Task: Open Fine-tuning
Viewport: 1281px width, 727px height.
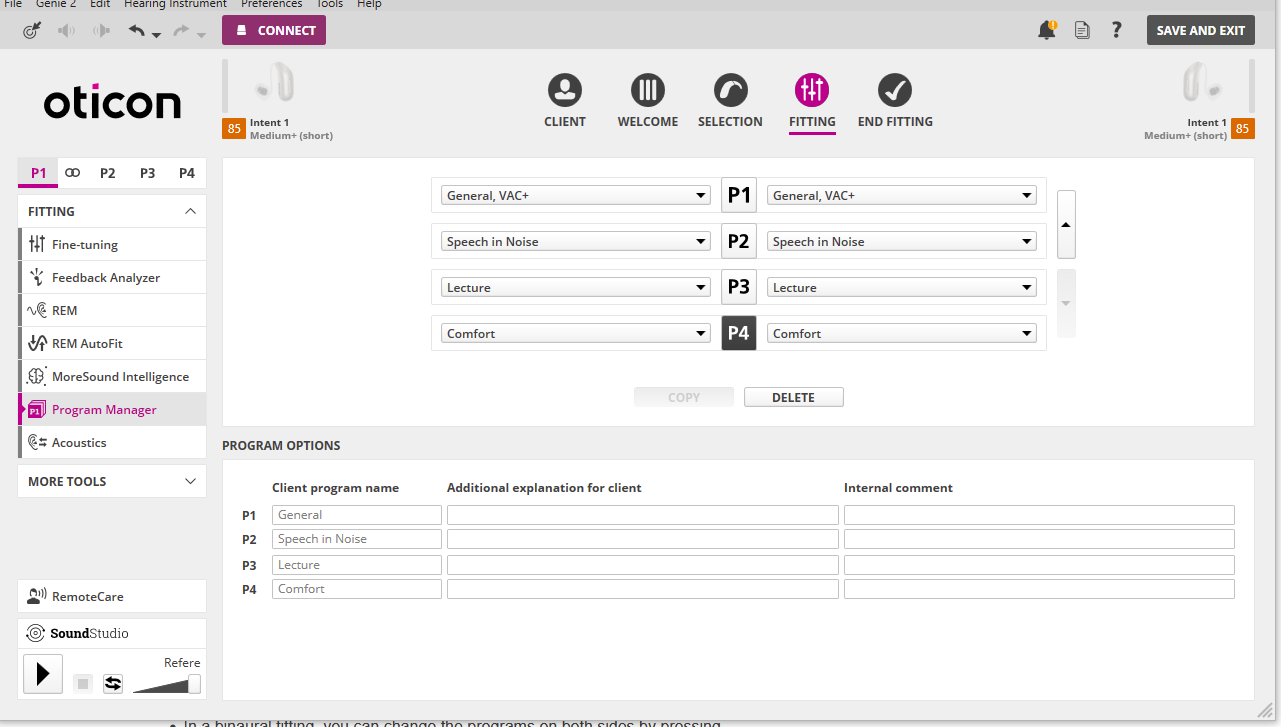Action: pyautogui.click(x=112, y=244)
